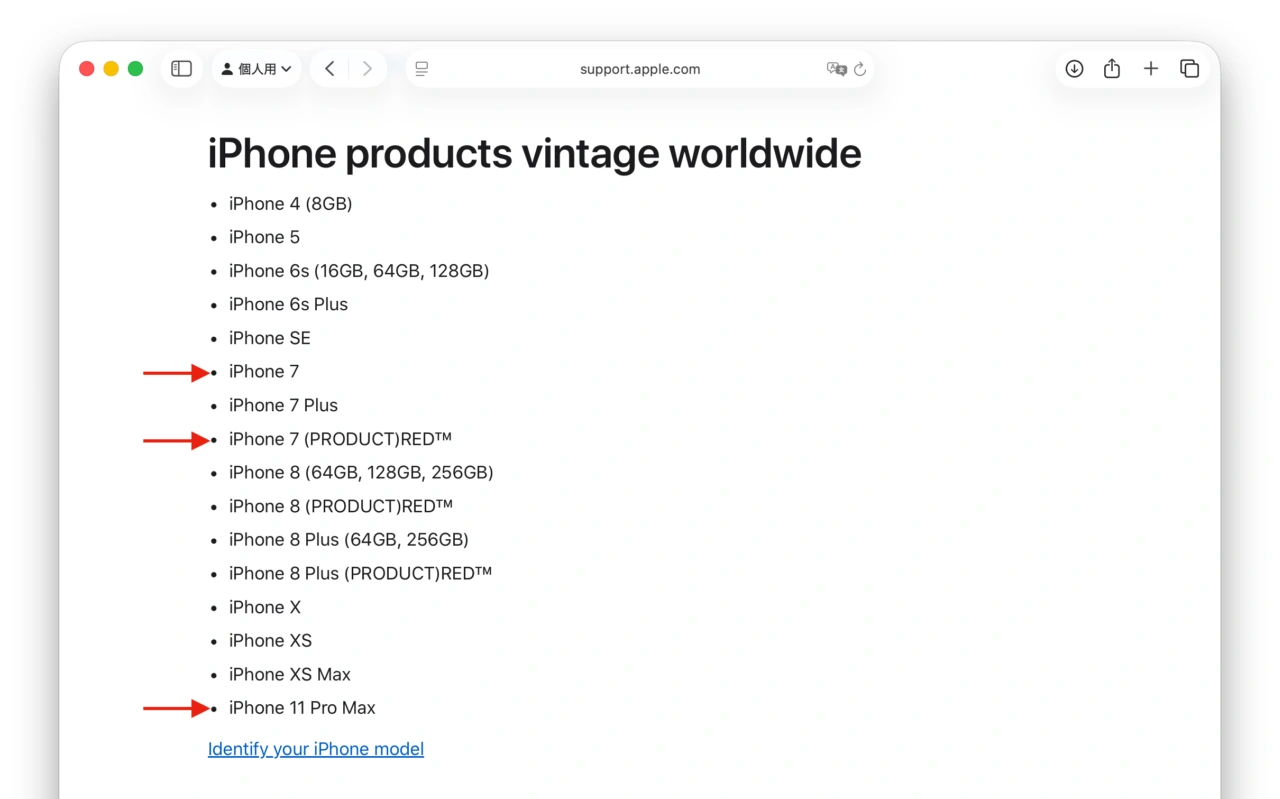The width and height of the screenshot is (1280, 799).
Task: Show the tab overview
Action: pyautogui.click(x=1190, y=68)
